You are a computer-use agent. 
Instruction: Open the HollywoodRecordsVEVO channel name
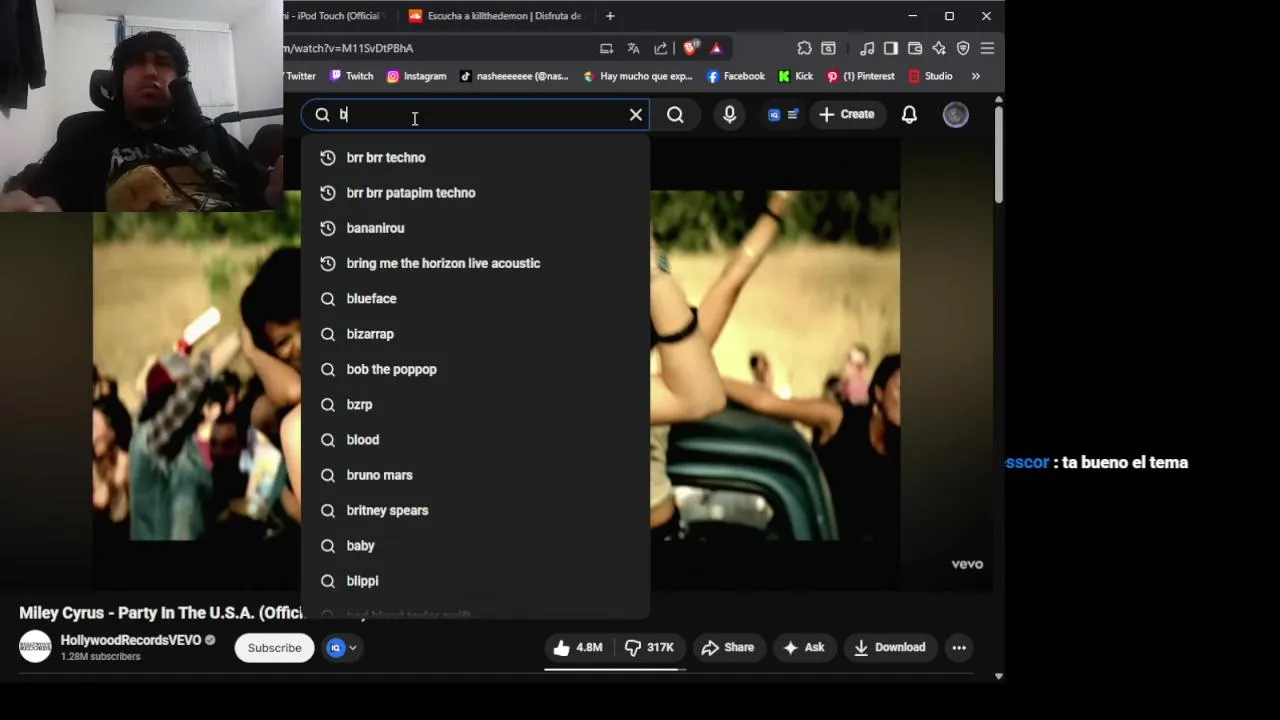[x=131, y=640]
